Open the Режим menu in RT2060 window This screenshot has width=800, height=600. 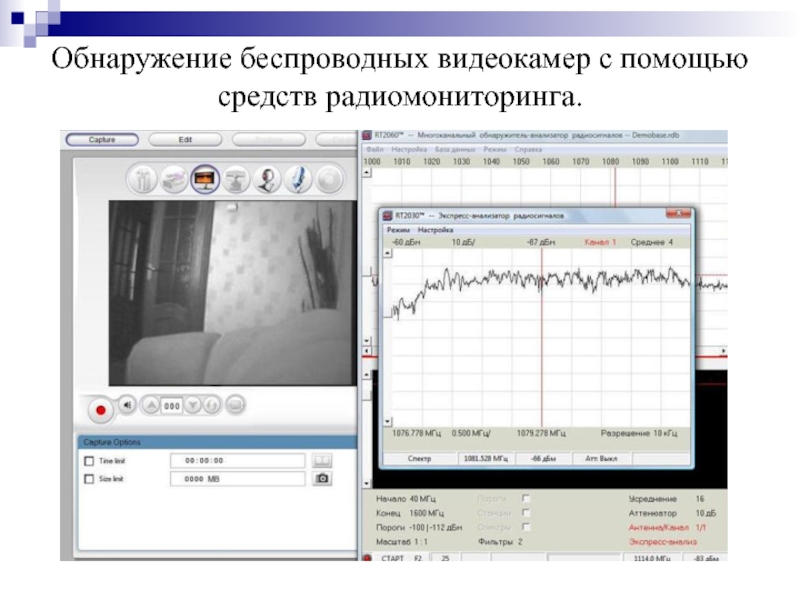[495, 149]
